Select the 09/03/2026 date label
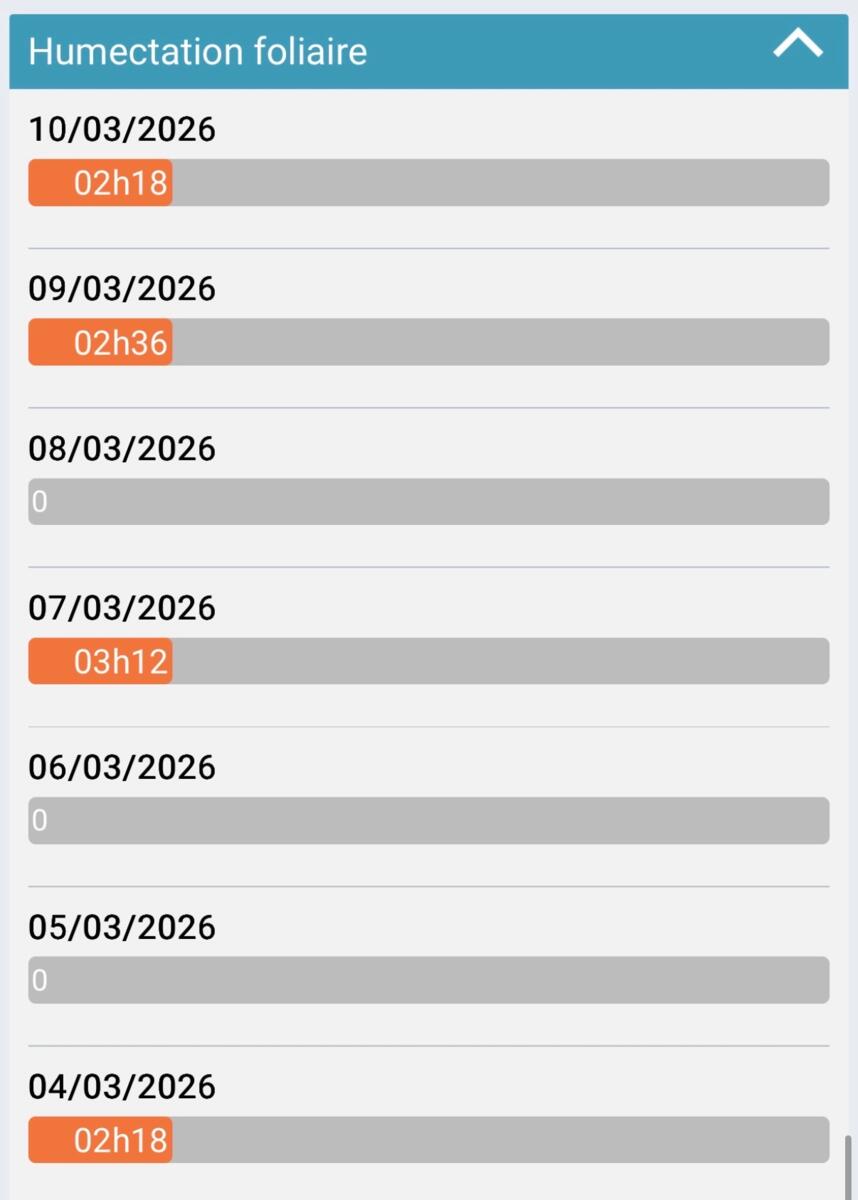This screenshot has height=1200, width=858. point(122,289)
